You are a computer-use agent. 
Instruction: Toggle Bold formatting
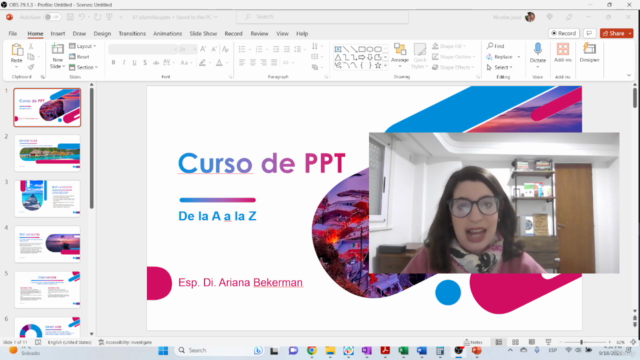point(113,62)
